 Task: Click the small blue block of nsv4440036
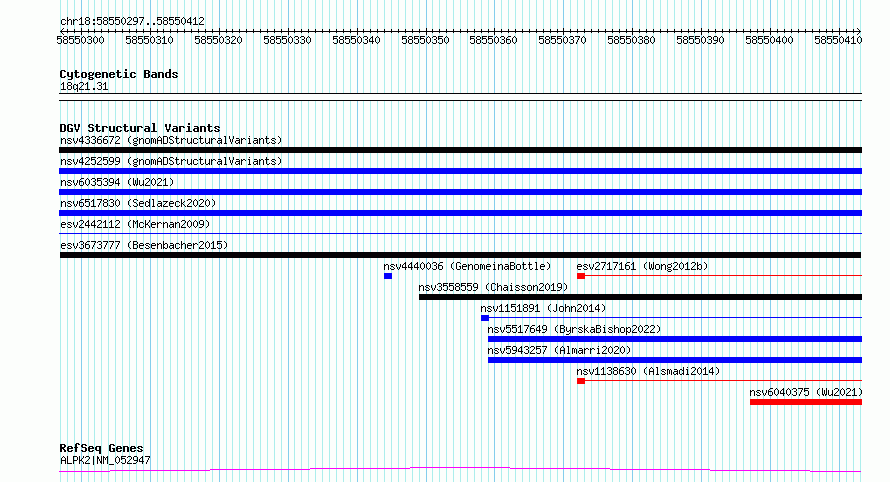388,276
